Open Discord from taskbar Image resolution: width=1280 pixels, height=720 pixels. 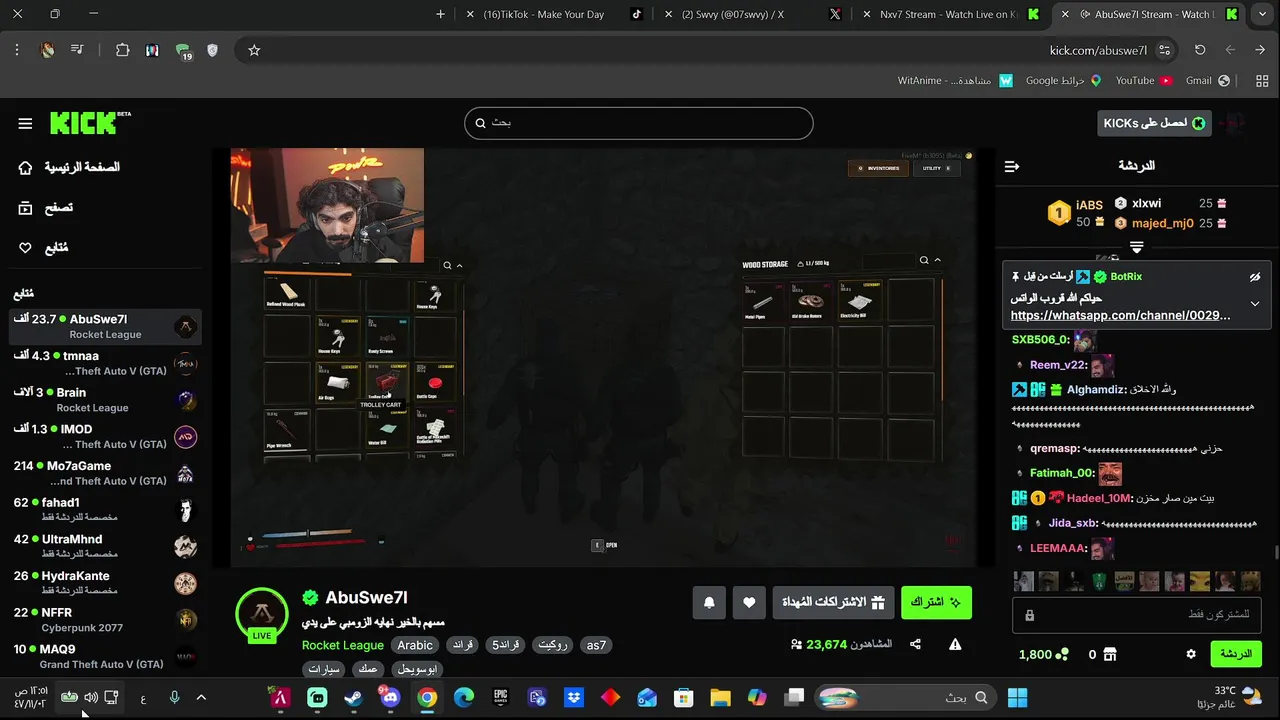(390, 697)
